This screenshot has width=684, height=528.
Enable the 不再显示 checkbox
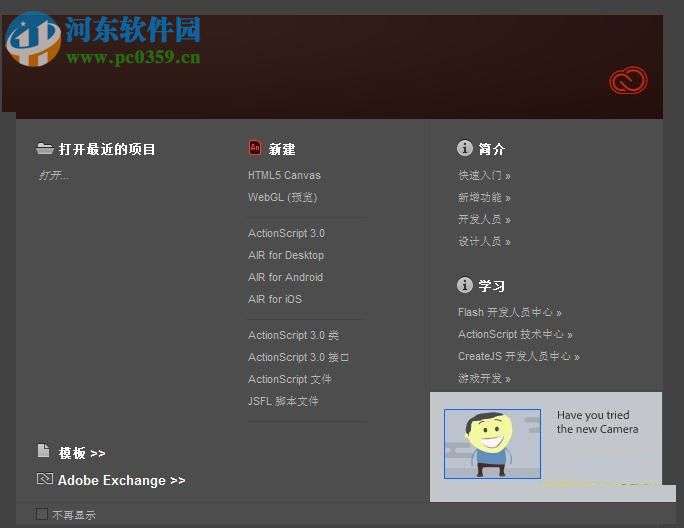(x=42, y=514)
